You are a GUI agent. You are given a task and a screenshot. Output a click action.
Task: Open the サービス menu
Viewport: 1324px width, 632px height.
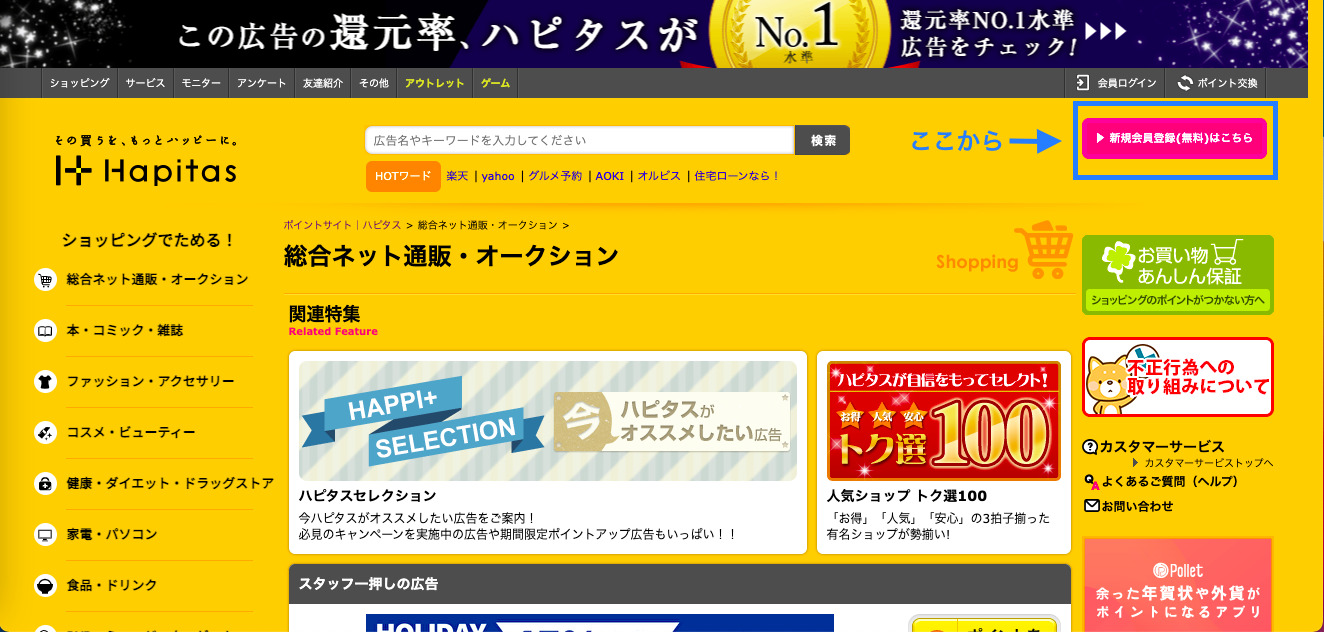click(x=145, y=83)
